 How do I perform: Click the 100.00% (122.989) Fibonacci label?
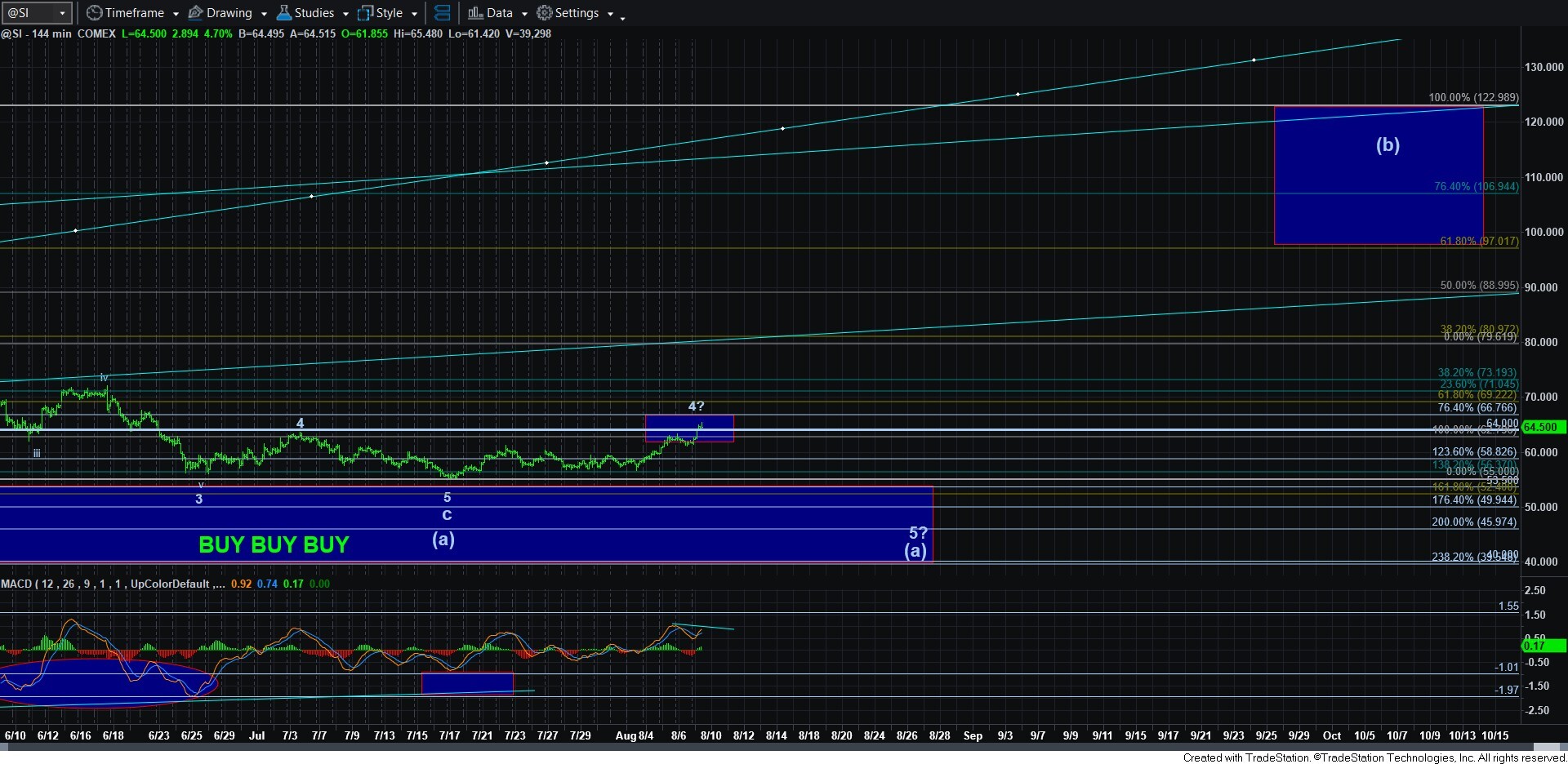pos(1473,98)
